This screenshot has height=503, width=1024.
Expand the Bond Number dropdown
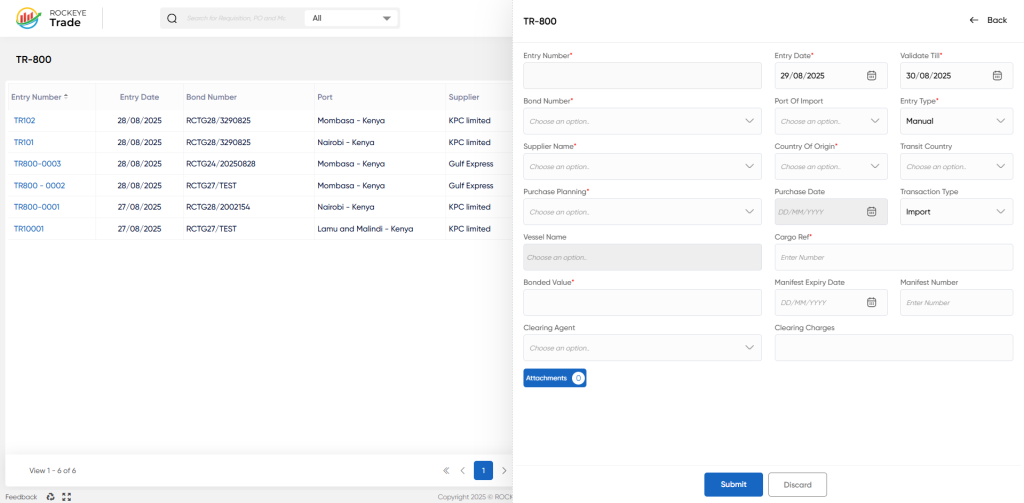click(x=642, y=122)
